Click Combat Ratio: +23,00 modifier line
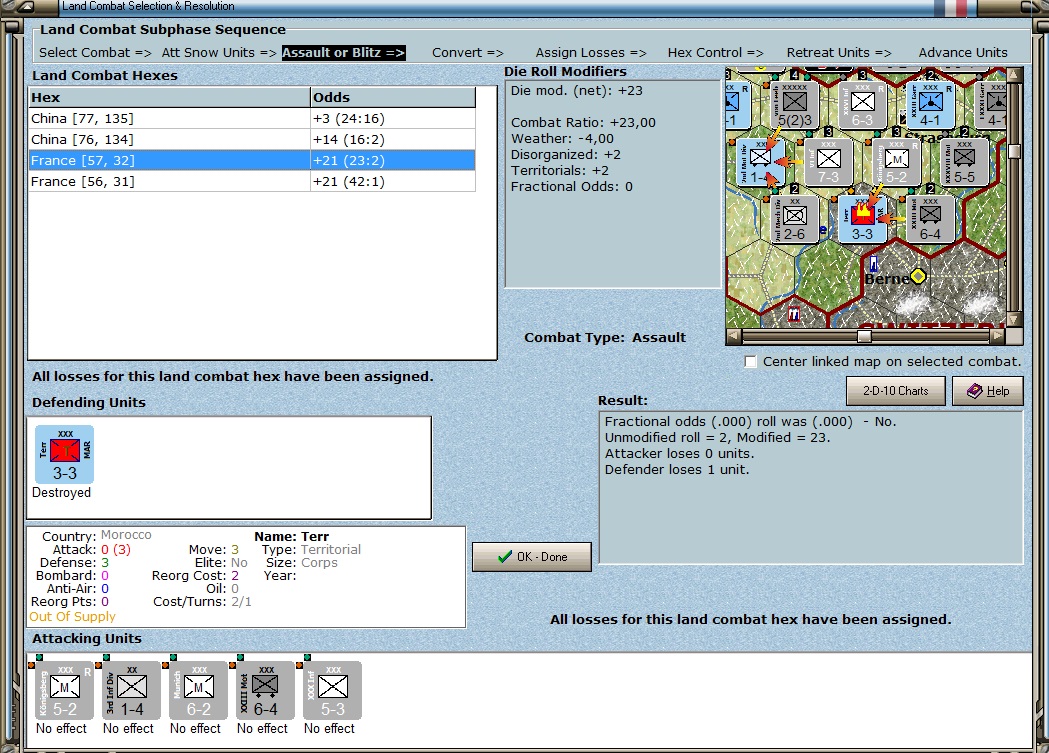 click(x=583, y=122)
